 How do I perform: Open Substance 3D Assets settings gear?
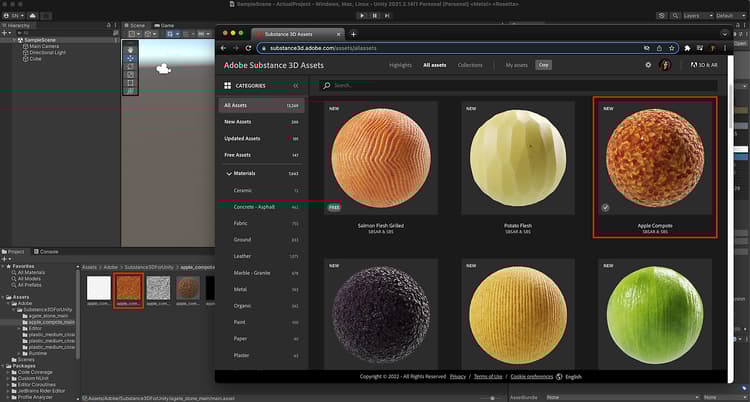[x=648, y=65]
